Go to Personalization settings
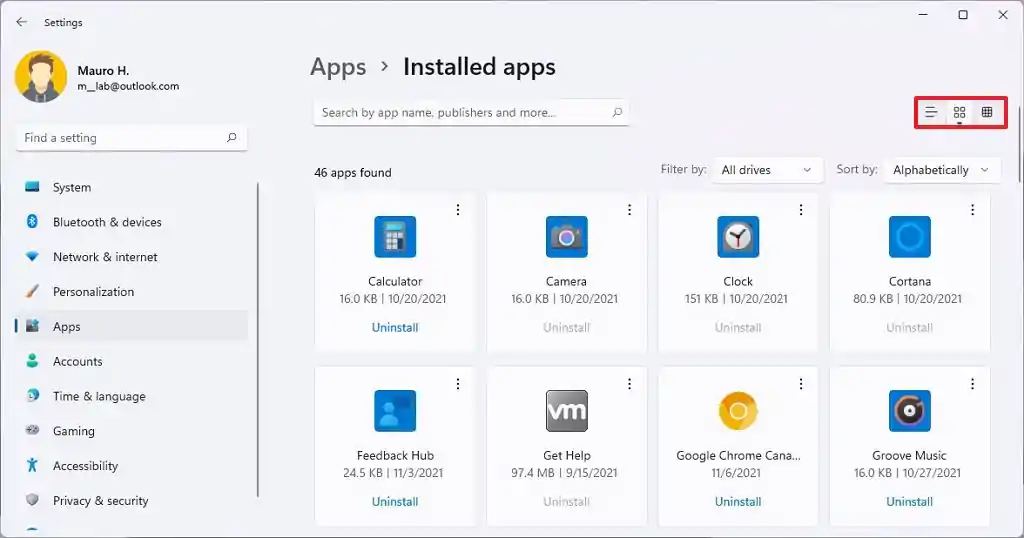The width and height of the screenshot is (1024, 538). [93, 292]
